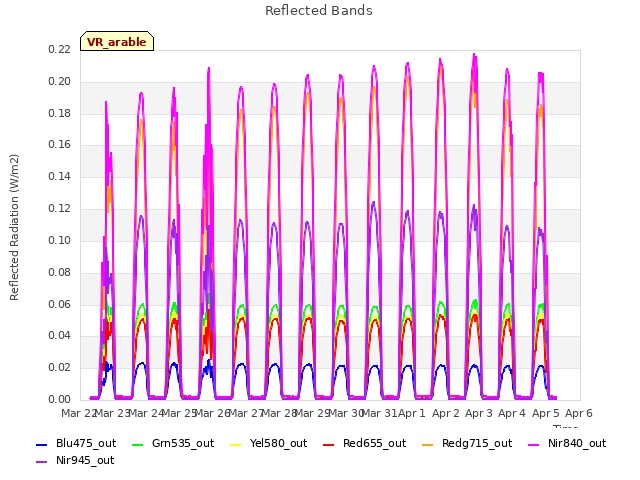The image size is (640, 480).
Task: Click the orange Redg715_out legend swatch
Action: 427,444
